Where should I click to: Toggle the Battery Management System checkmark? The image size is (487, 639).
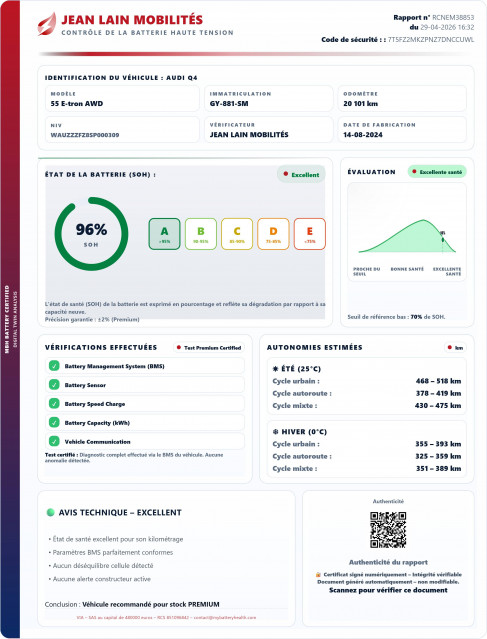(x=54, y=366)
